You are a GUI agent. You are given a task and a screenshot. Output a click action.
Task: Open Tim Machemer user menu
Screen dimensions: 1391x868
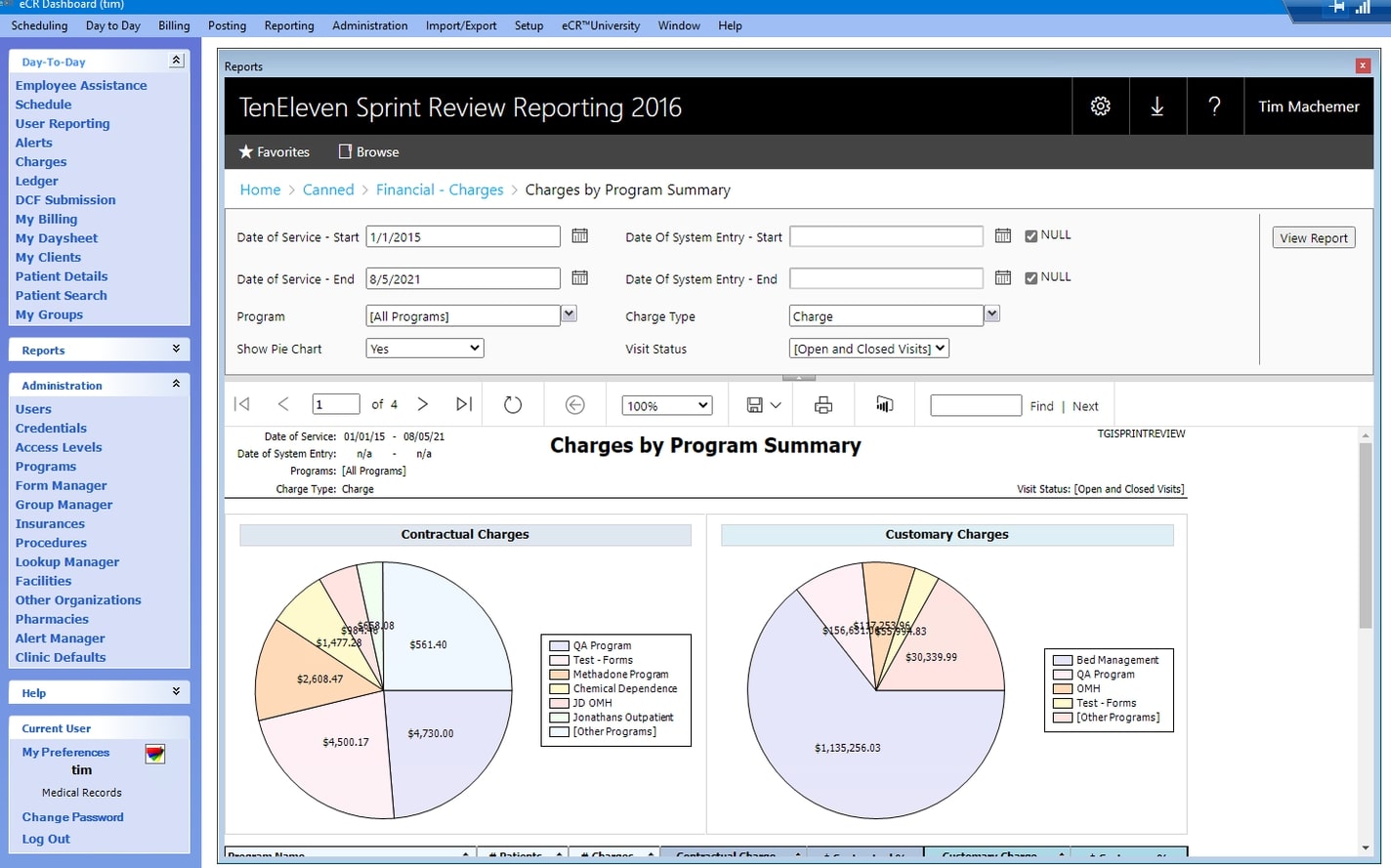[1308, 106]
